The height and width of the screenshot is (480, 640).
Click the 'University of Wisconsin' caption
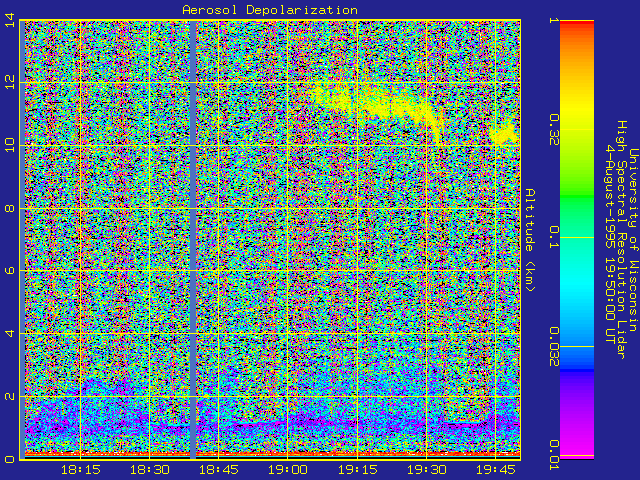[x=633, y=240]
